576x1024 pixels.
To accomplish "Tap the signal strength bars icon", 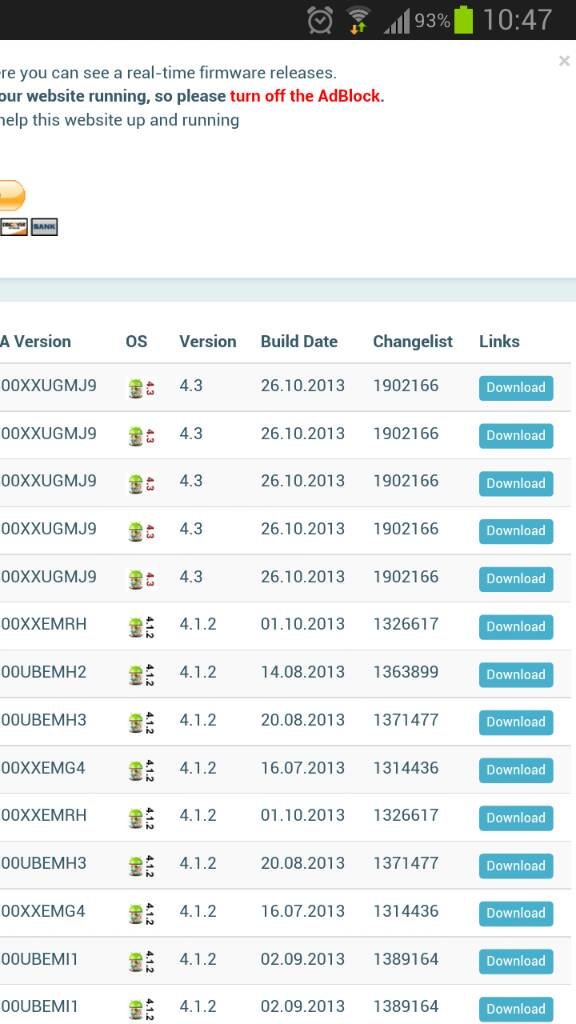I will tap(397, 21).
